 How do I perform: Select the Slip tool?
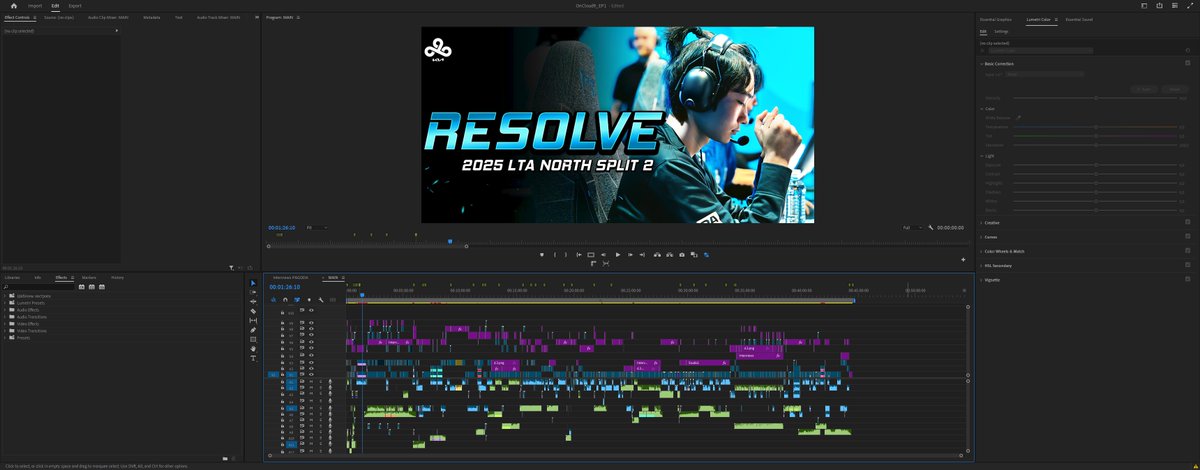(253, 320)
